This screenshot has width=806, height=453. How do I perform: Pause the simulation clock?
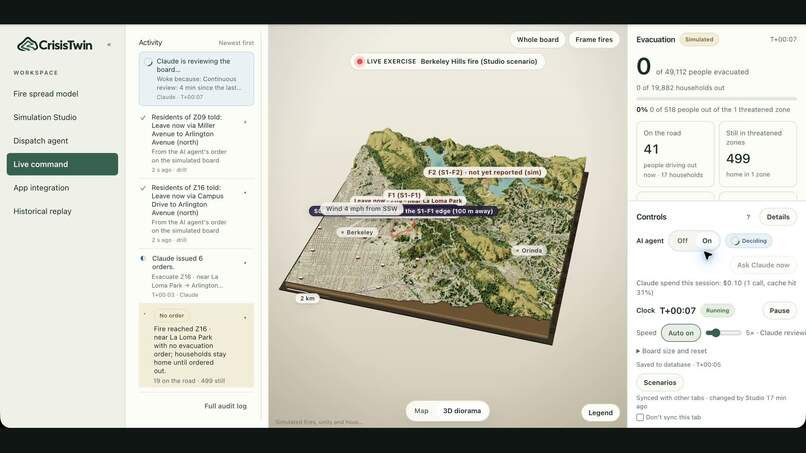[779, 311]
